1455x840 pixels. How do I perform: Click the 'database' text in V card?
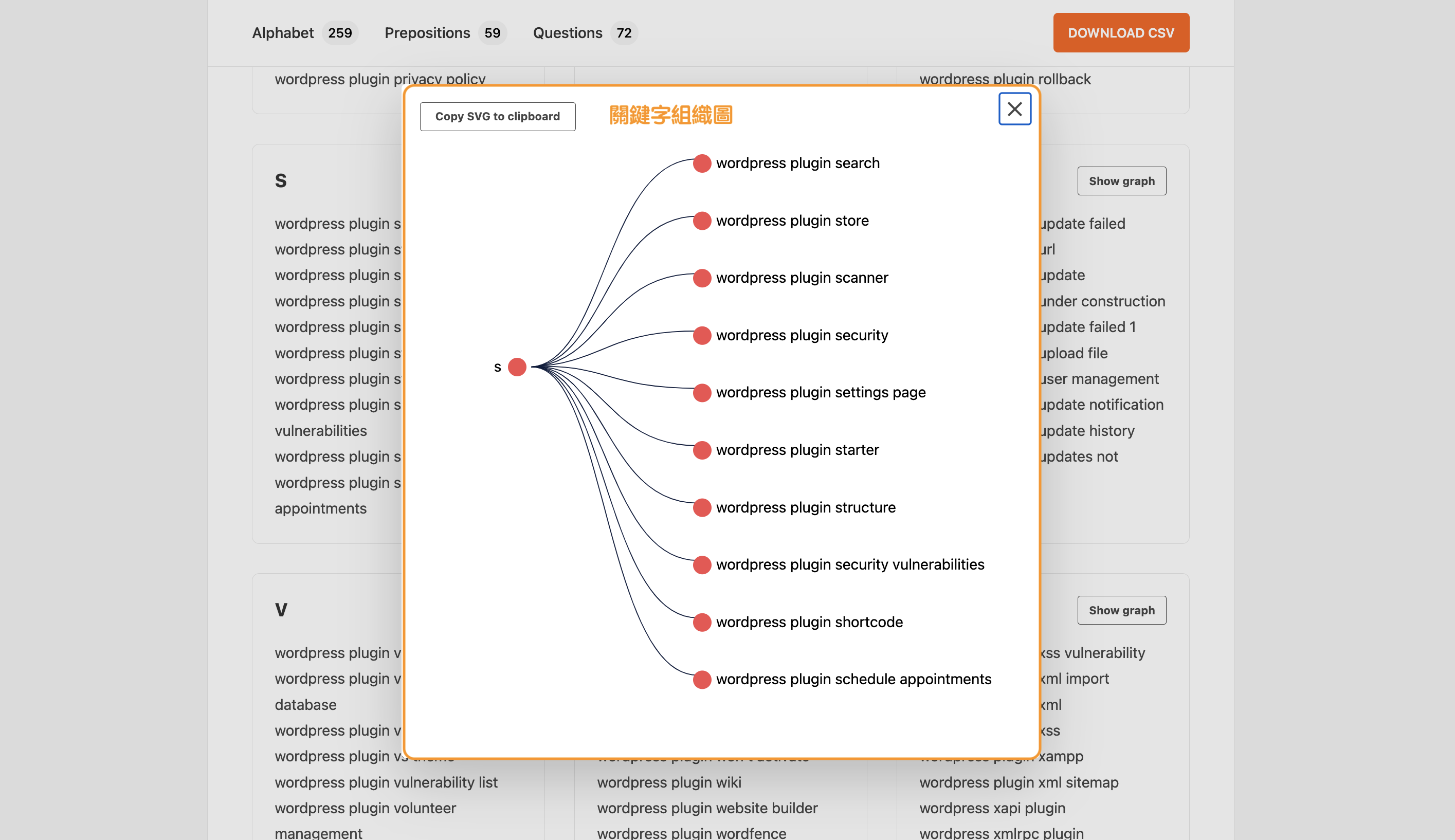click(x=305, y=705)
